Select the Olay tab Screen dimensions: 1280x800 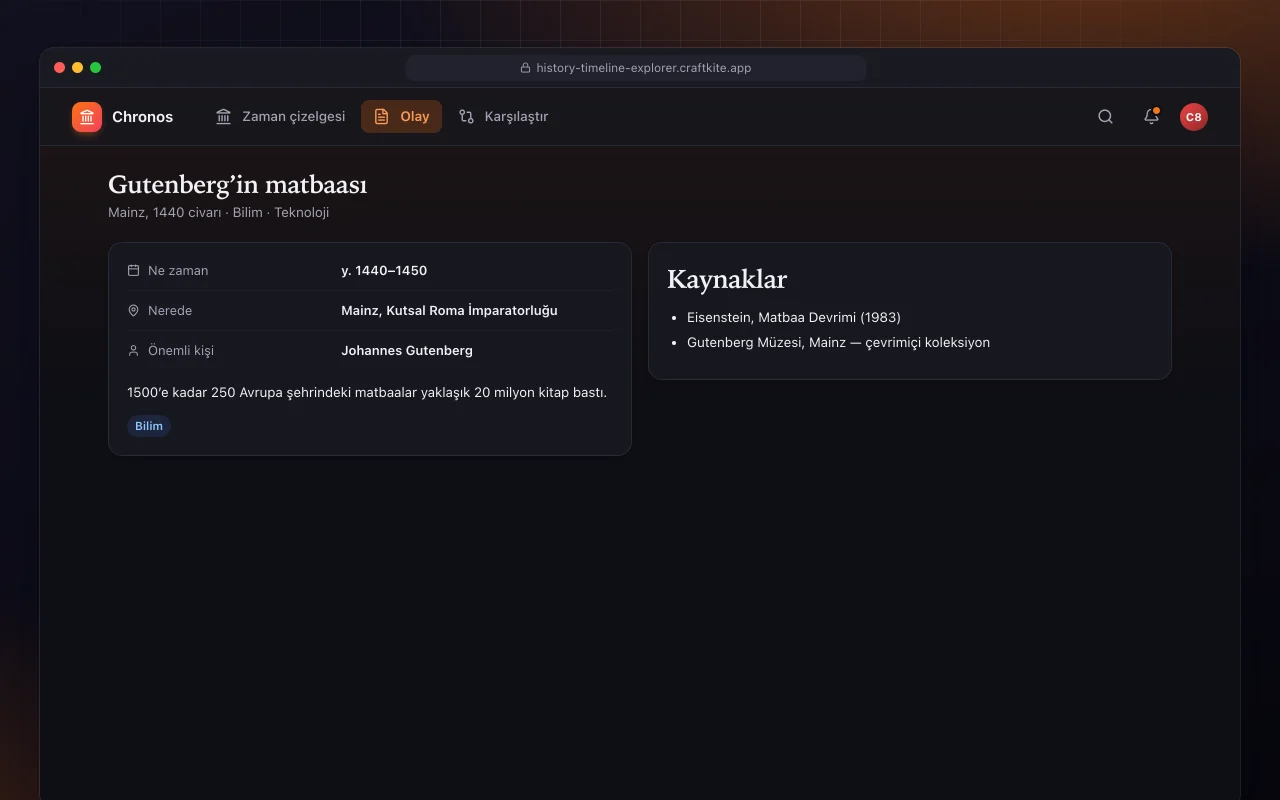[x=401, y=117]
